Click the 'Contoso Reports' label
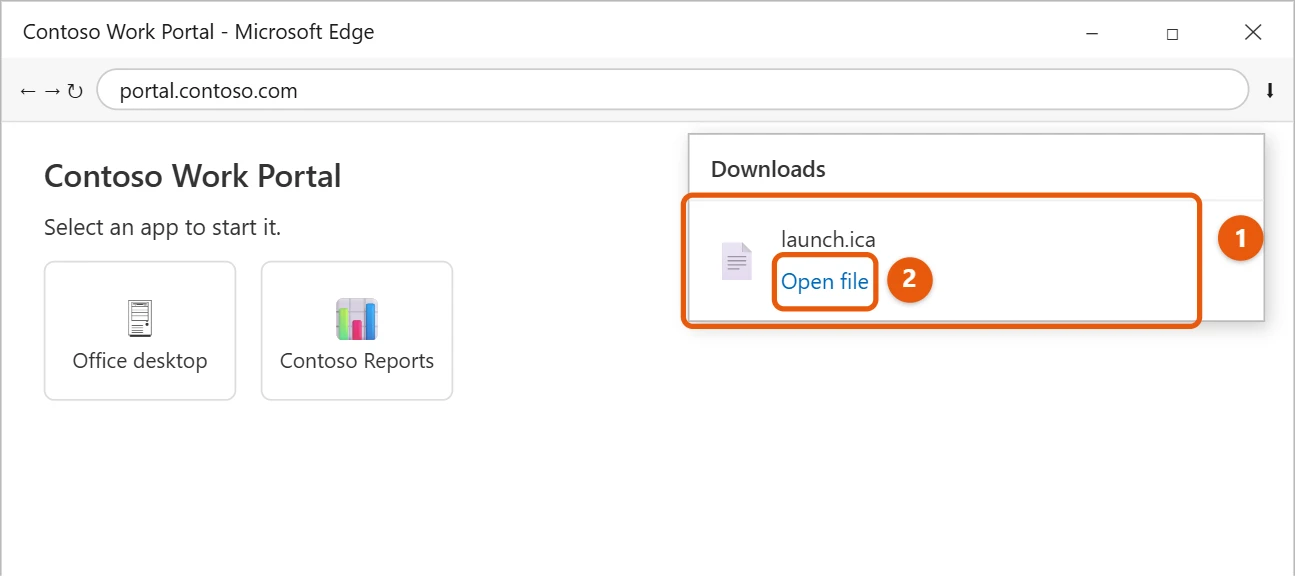This screenshot has width=1295, height=576. pyautogui.click(x=357, y=361)
